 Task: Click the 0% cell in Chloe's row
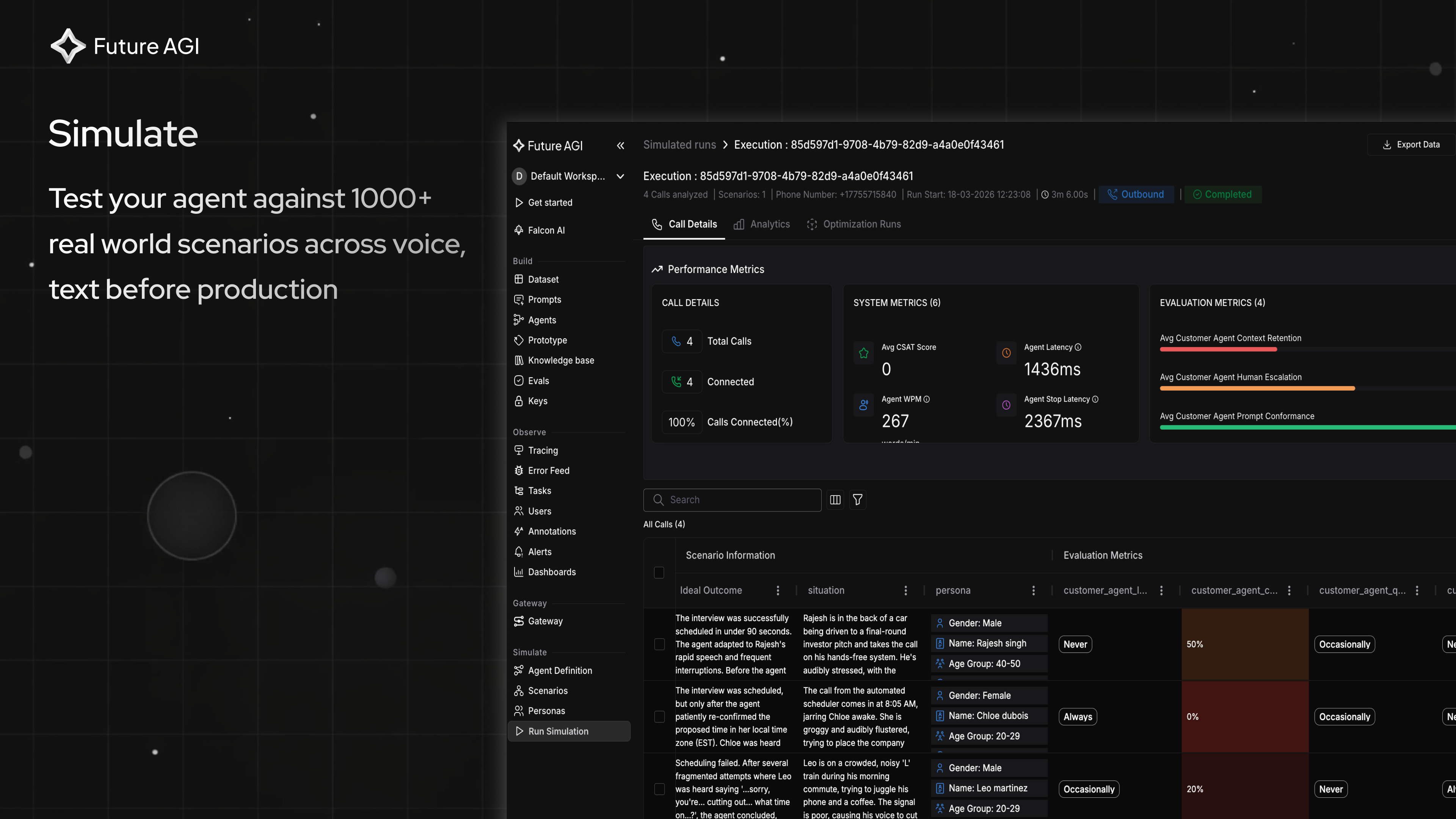tap(1244, 717)
